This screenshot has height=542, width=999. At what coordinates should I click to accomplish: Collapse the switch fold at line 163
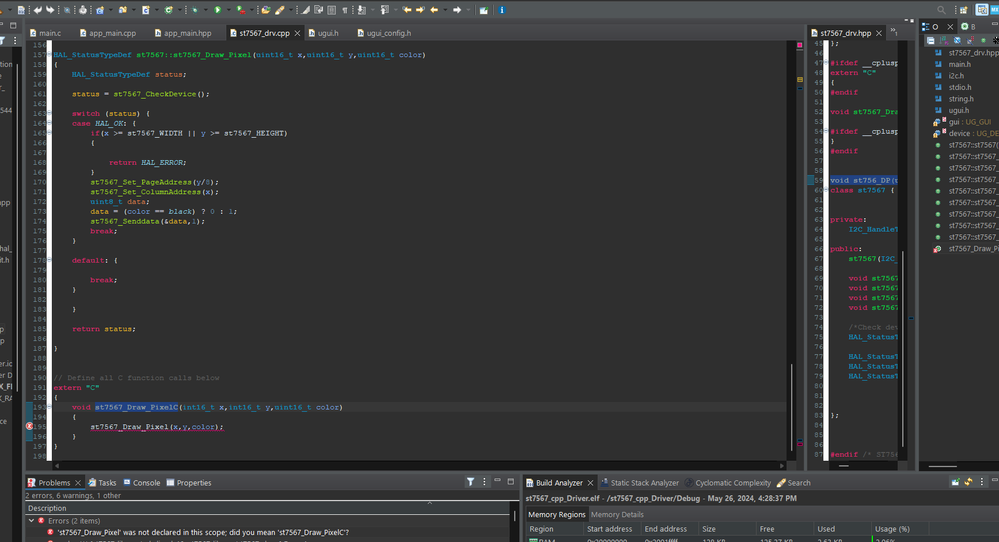click(x=49, y=113)
